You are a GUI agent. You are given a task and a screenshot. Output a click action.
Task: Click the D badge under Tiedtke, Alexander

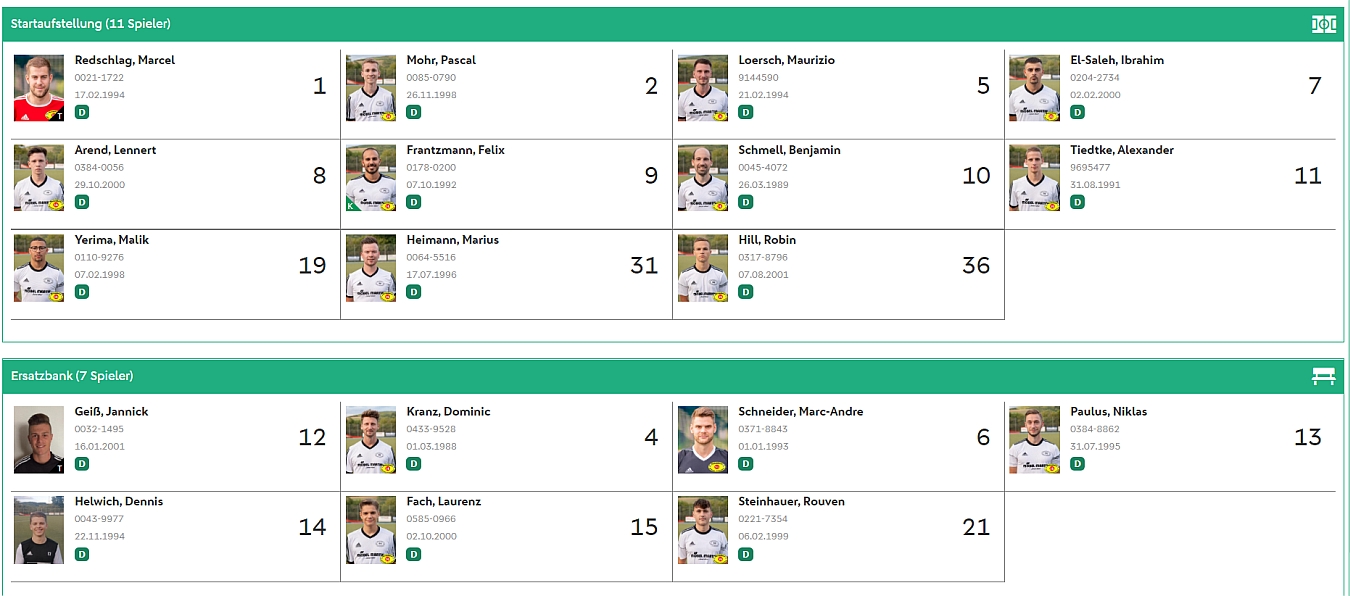(1077, 202)
